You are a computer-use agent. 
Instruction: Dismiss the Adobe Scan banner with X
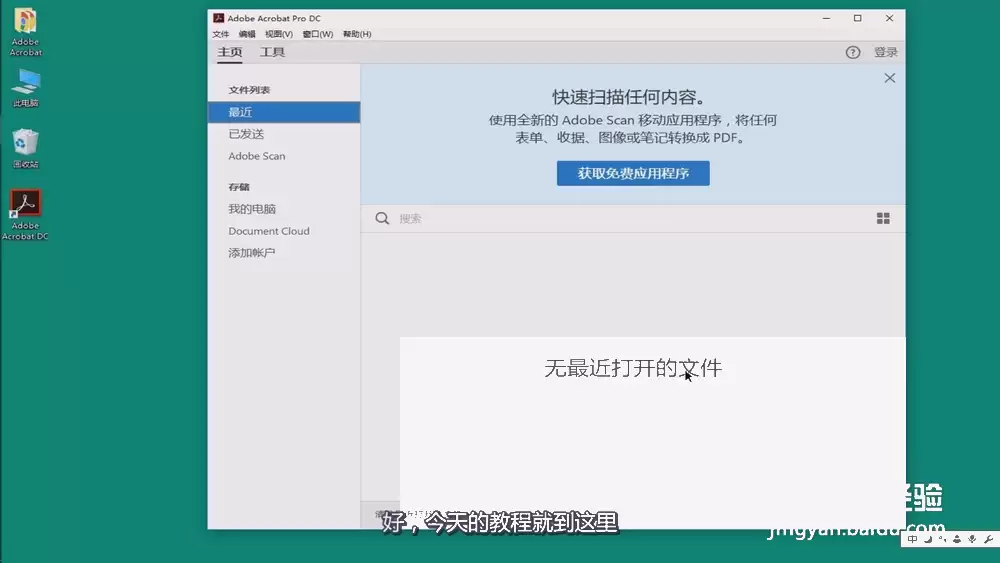tap(890, 78)
